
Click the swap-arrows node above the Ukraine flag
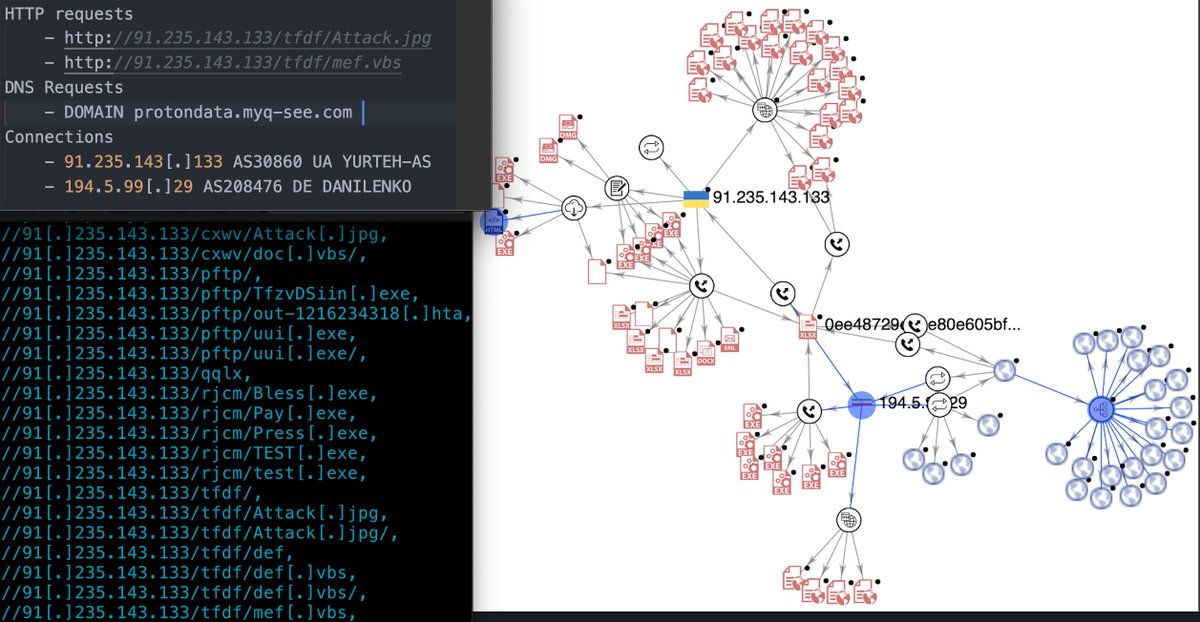click(651, 148)
